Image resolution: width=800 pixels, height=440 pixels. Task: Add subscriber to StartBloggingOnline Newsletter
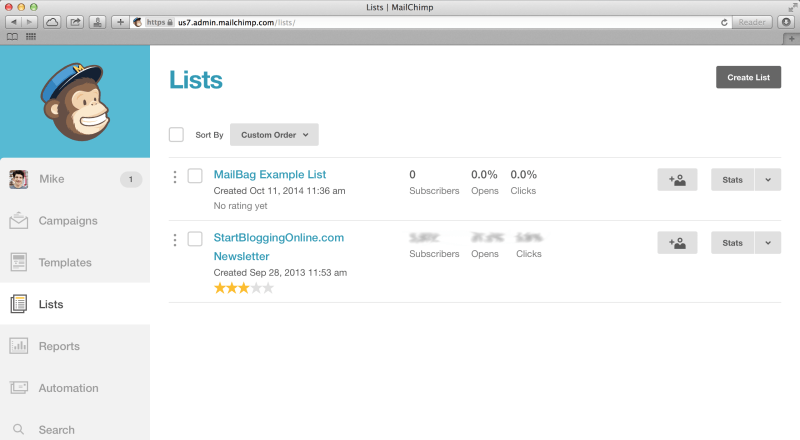[677, 243]
